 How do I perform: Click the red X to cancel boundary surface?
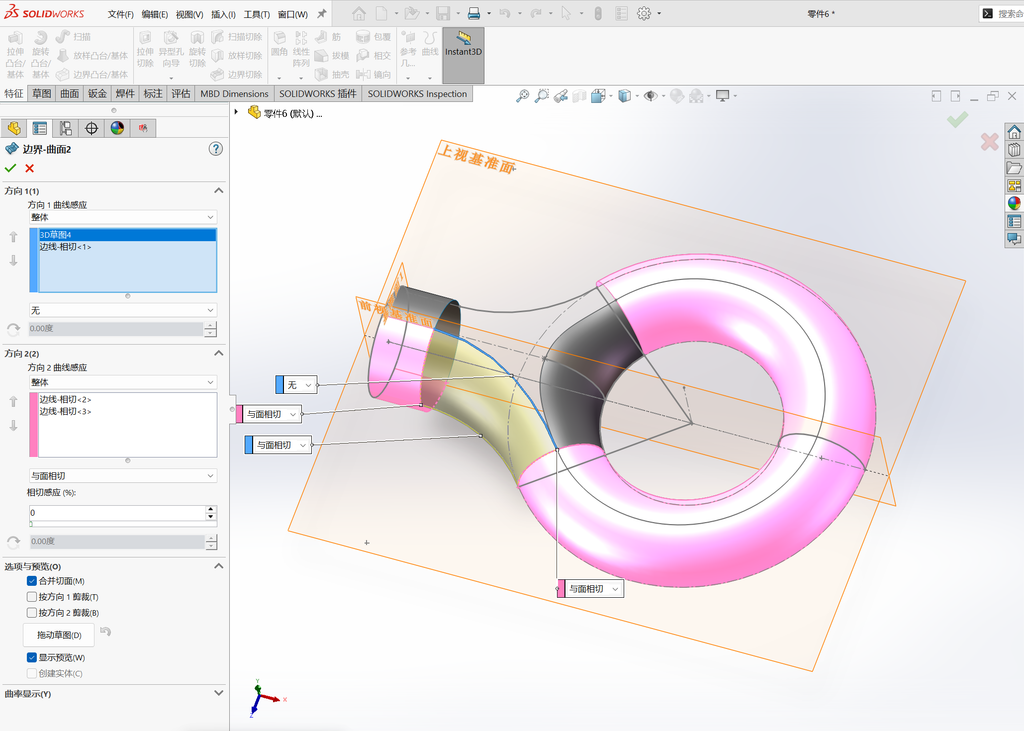tap(29, 169)
